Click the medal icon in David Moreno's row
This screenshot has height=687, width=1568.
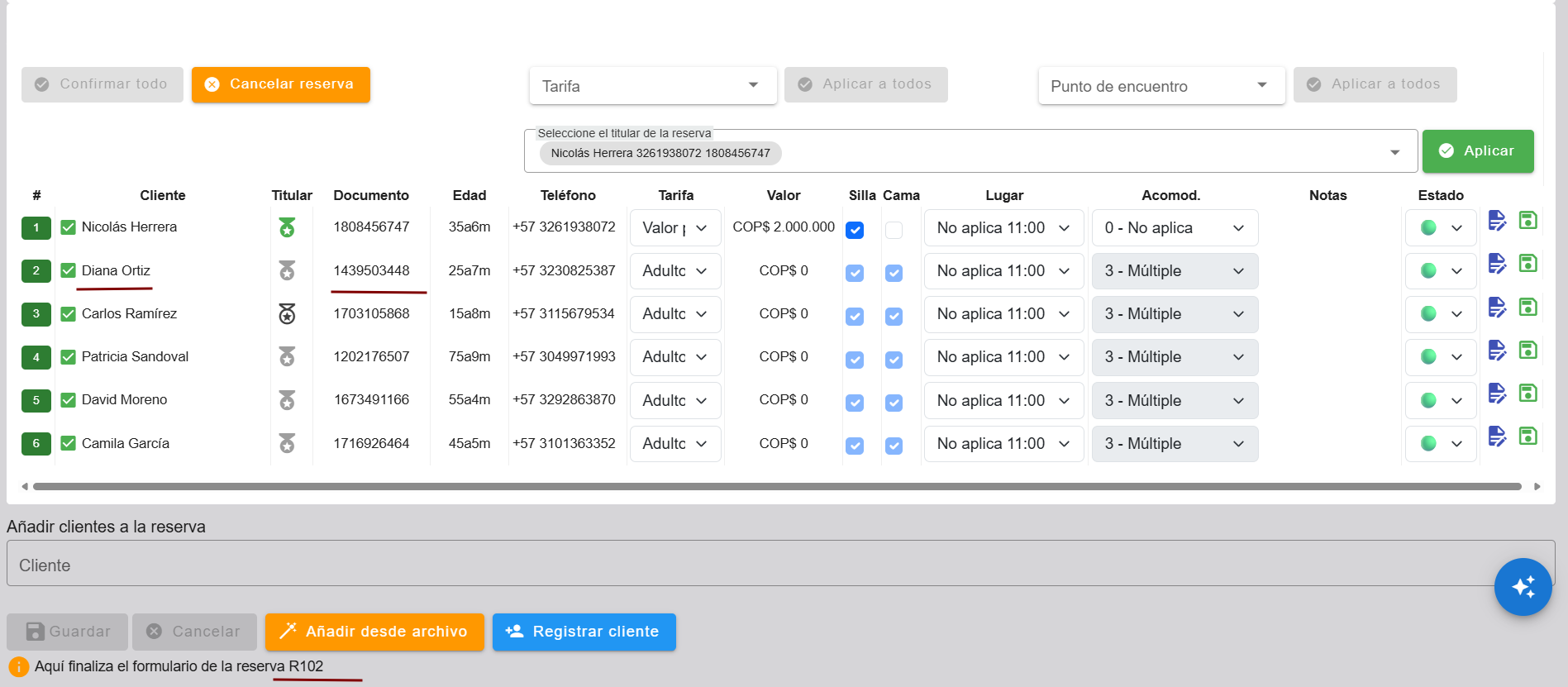pyautogui.click(x=287, y=401)
